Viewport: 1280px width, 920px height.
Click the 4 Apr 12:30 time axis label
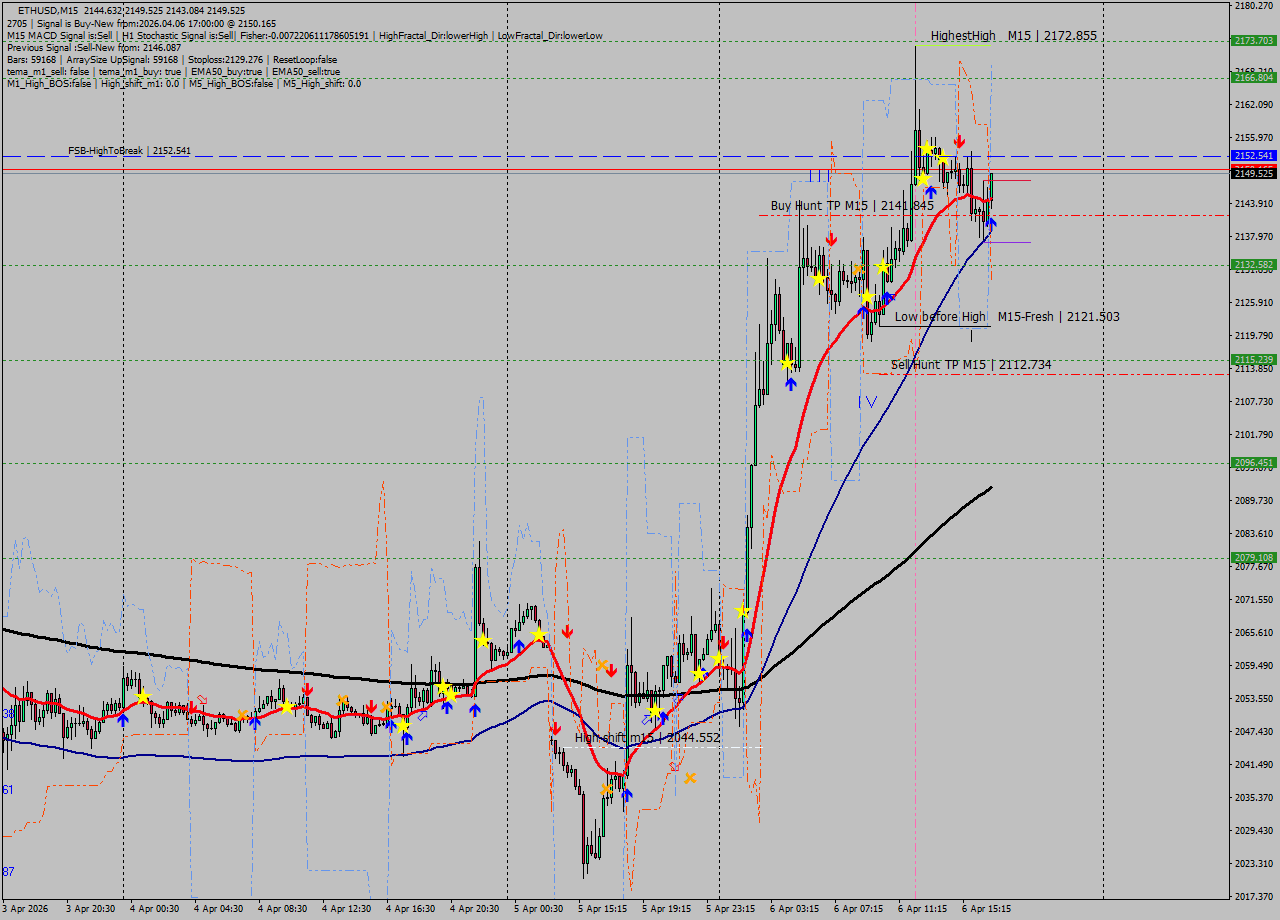350,909
